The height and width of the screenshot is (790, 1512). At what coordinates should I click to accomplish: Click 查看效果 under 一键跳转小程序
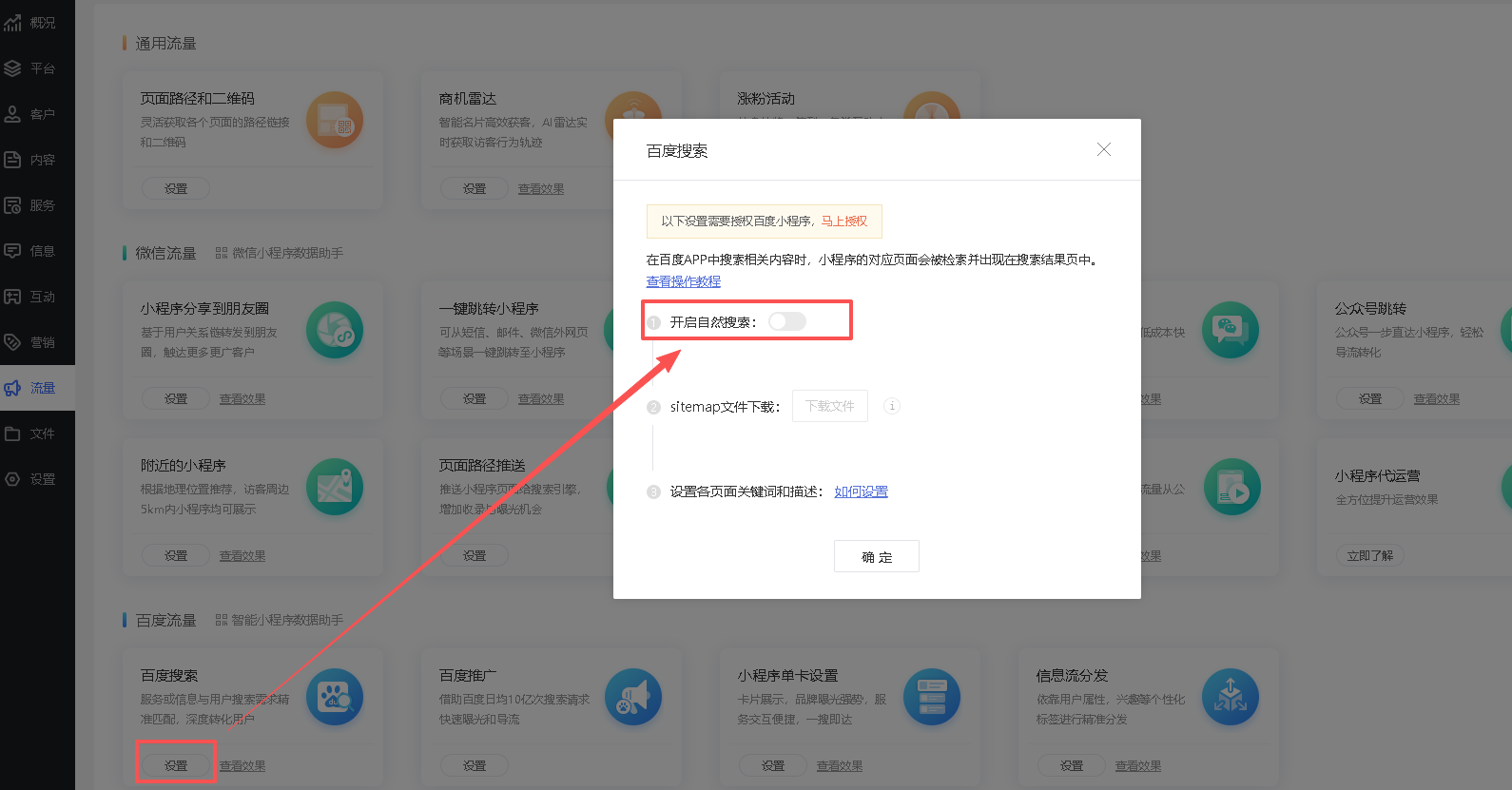[541, 399]
